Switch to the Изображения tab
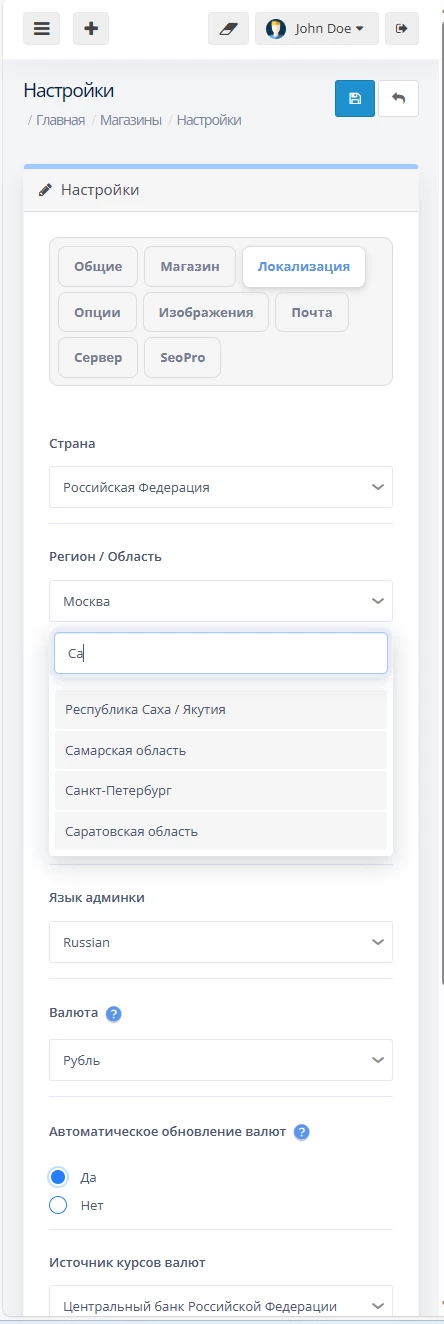This screenshot has width=444, height=1324. click(206, 312)
